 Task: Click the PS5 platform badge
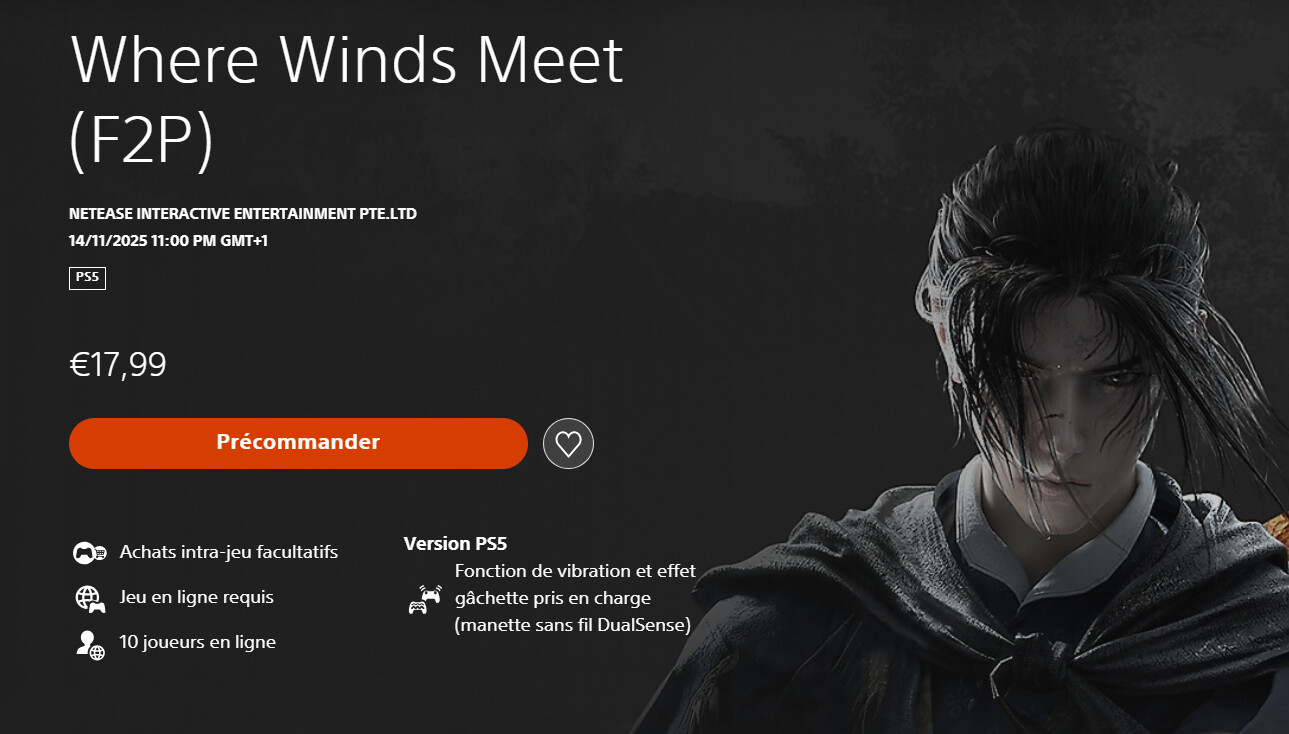87,277
